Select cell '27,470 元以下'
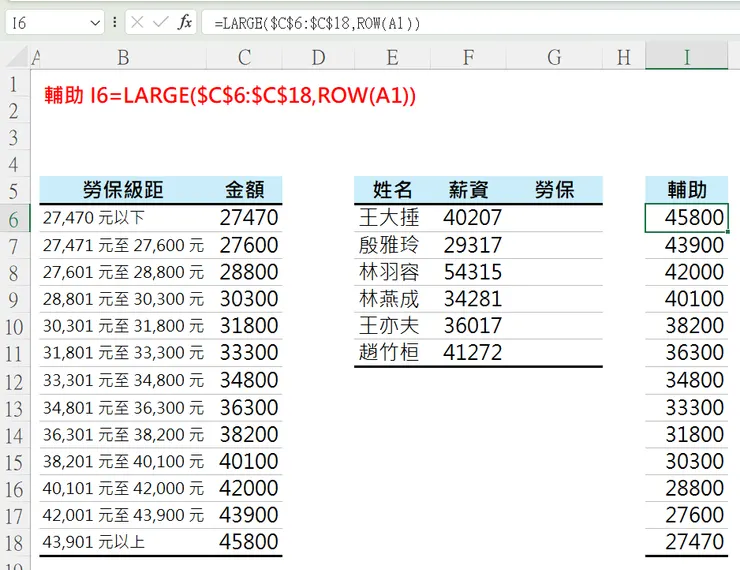The height and width of the screenshot is (570, 740). pyautogui.click(x=123, y=218)
